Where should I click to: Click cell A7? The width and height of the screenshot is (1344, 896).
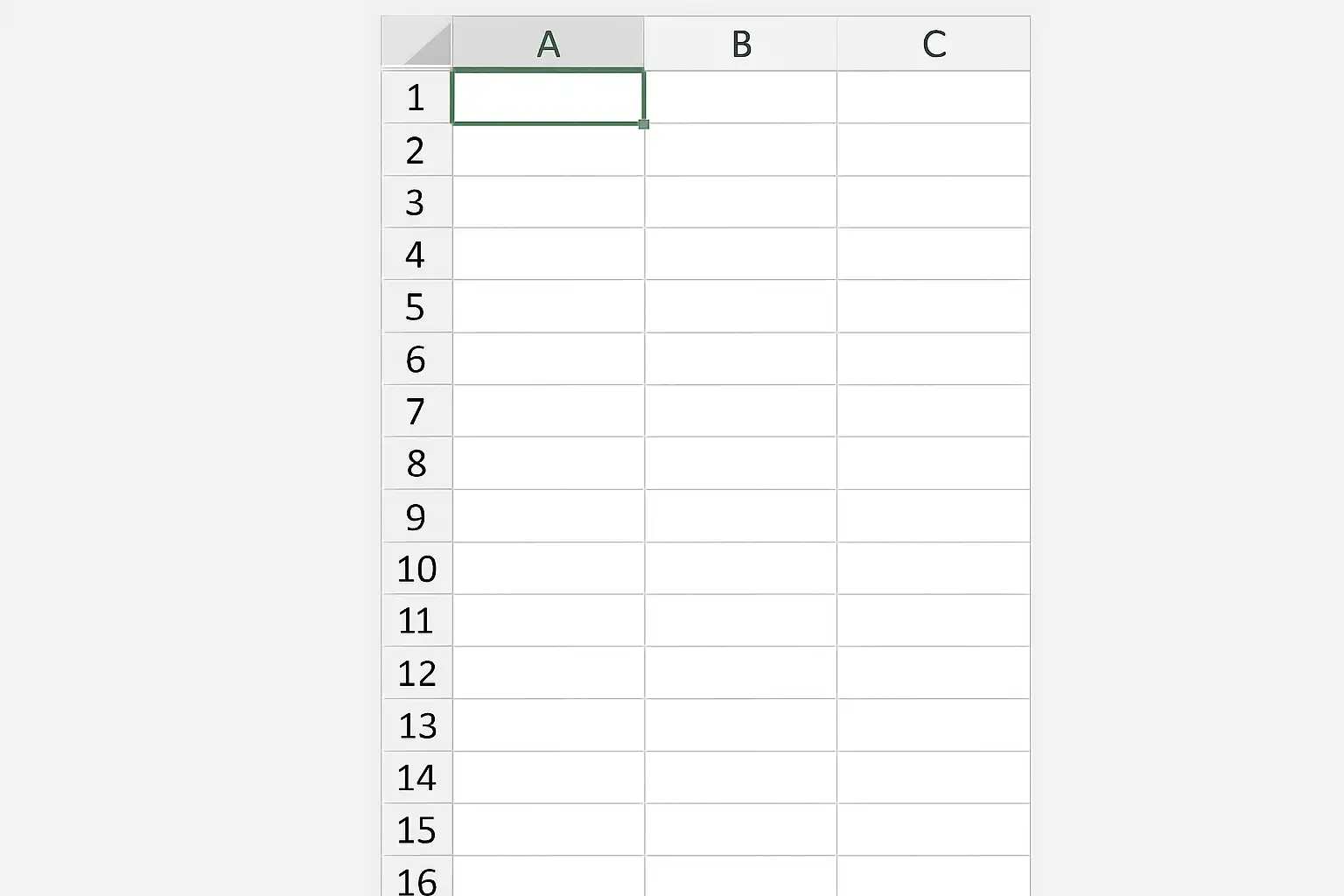[548, 411]
